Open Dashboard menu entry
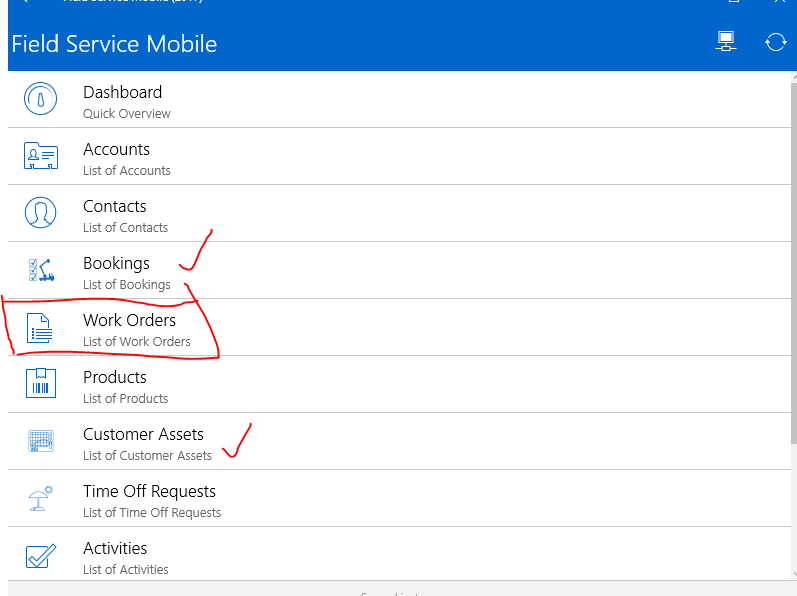The width and height of the screenshot is (797, 596). click(400, 99)
